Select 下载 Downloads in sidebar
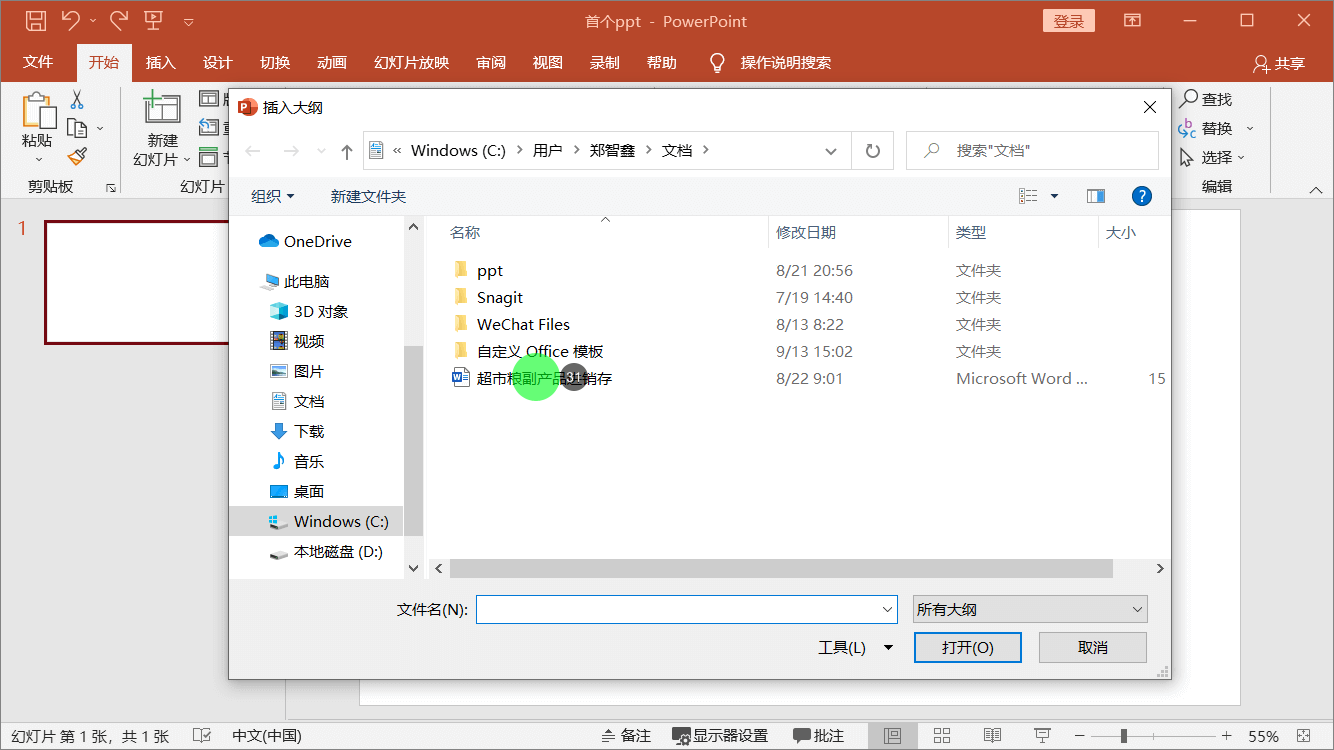This screenshot has height=750, width=1334. click(297, 431)
